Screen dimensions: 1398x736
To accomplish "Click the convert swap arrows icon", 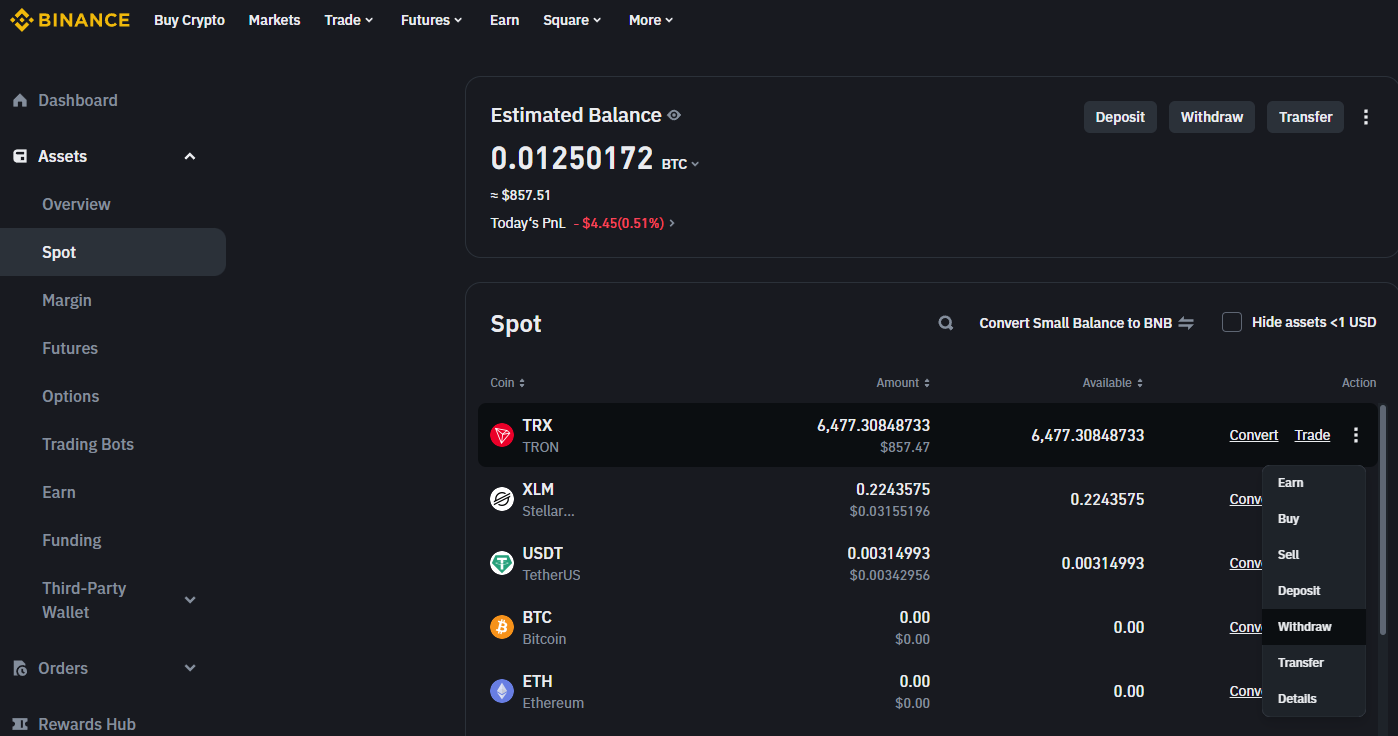I will (1186, 323).
